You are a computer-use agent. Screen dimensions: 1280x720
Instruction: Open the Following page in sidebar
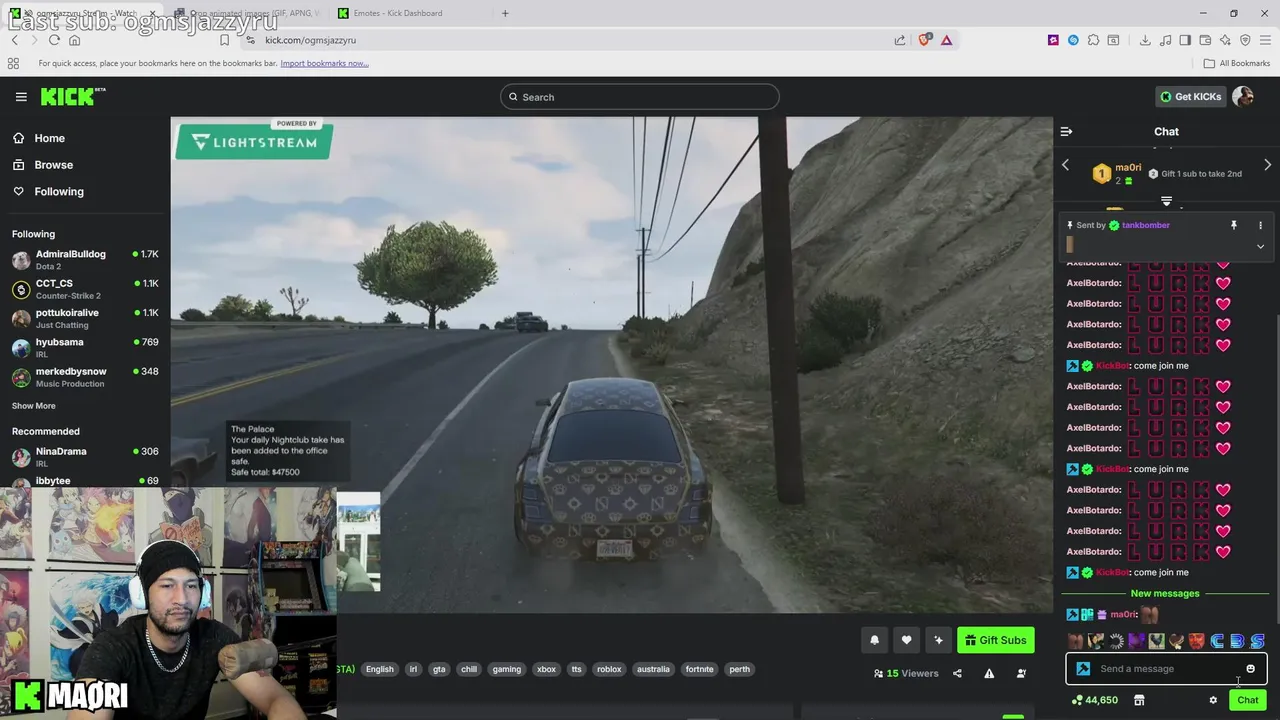(x=59, y=192)
